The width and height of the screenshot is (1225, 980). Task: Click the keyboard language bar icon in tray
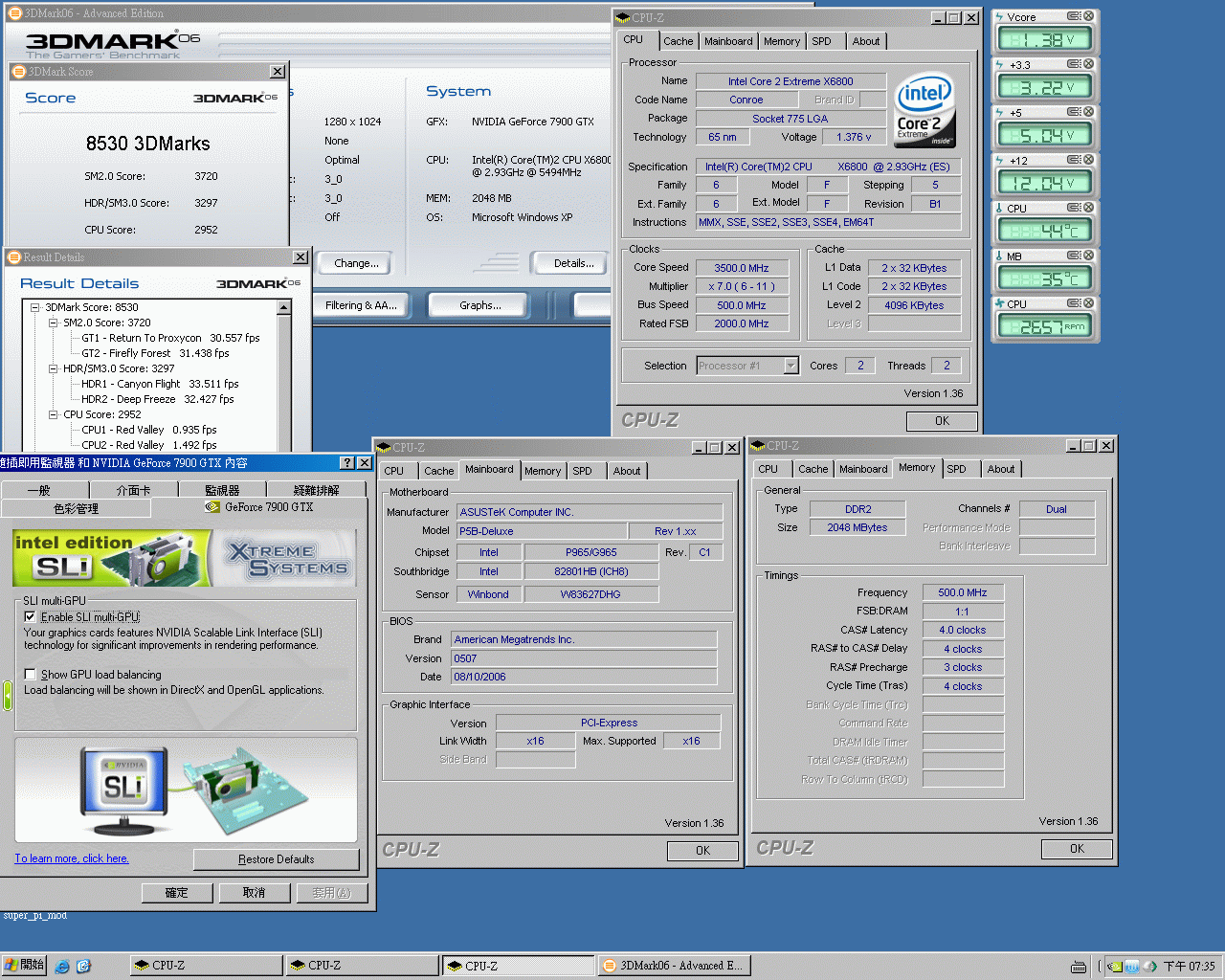1079,967
